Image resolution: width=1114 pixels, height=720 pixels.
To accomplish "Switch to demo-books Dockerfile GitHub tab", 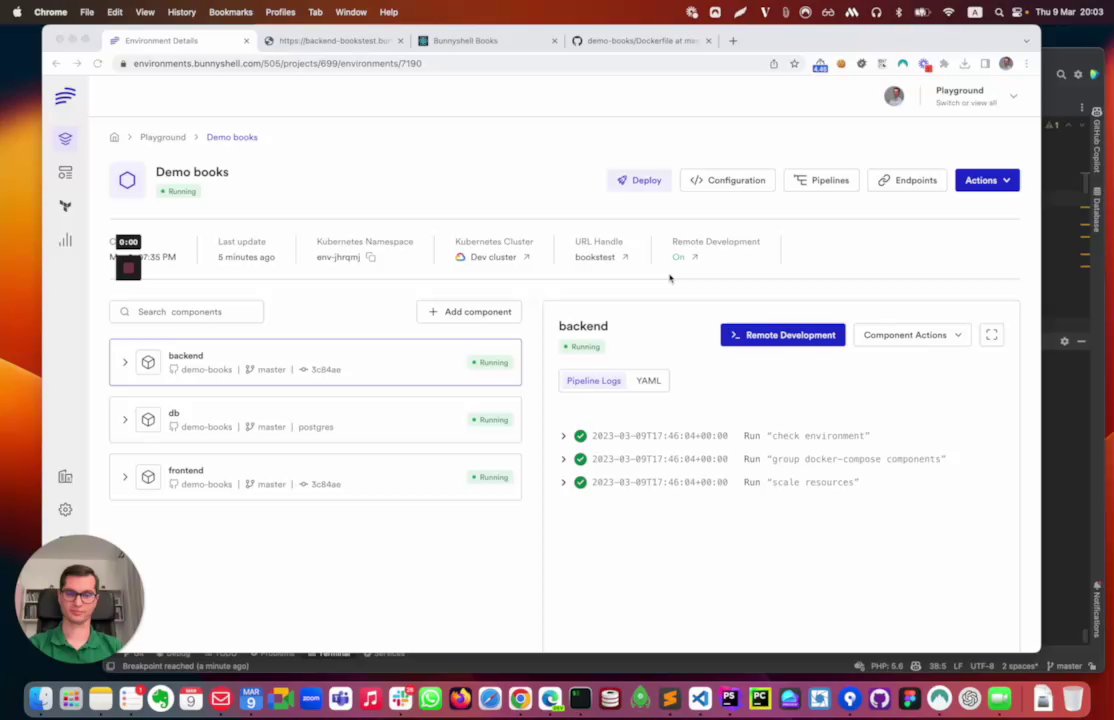I will 642,41.
